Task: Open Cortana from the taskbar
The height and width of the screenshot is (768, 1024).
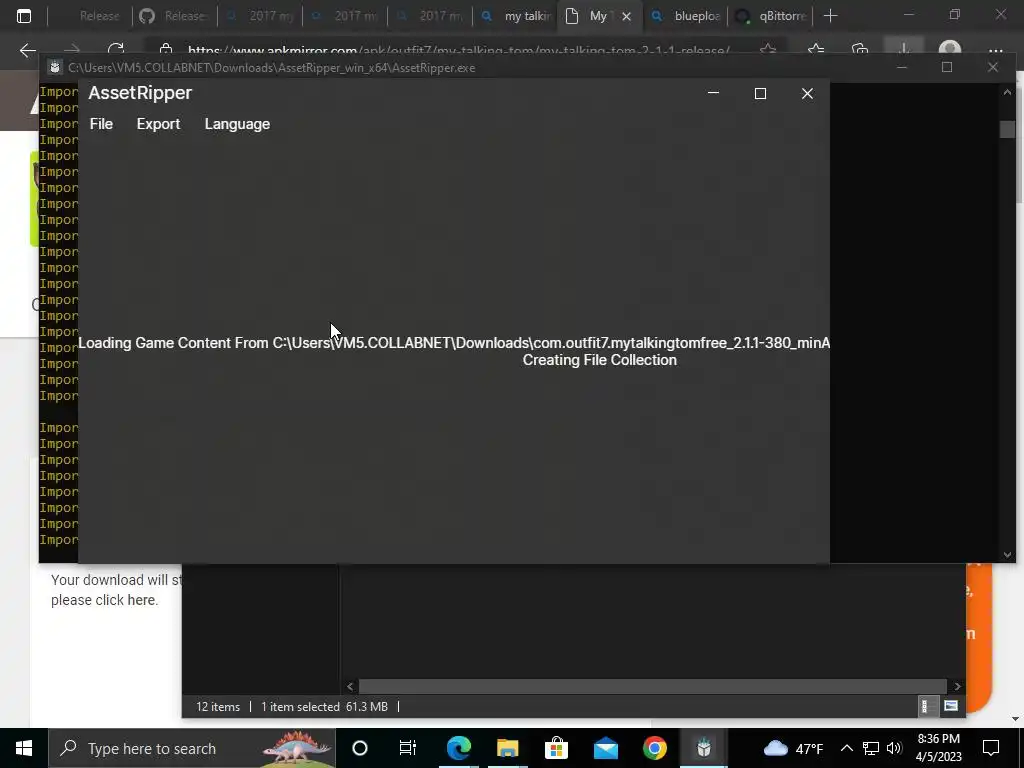Action: (360, 748)
